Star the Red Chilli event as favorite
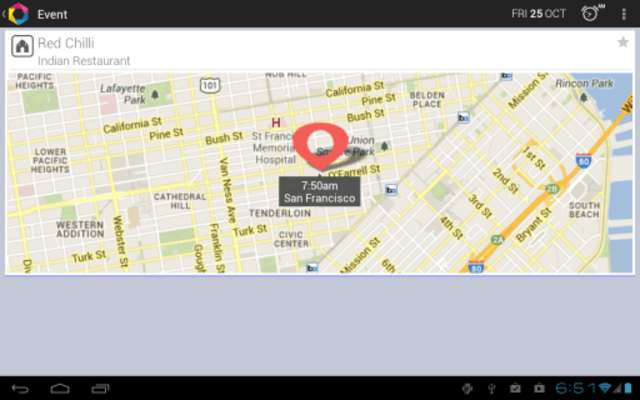 click(x=623, y=42)
